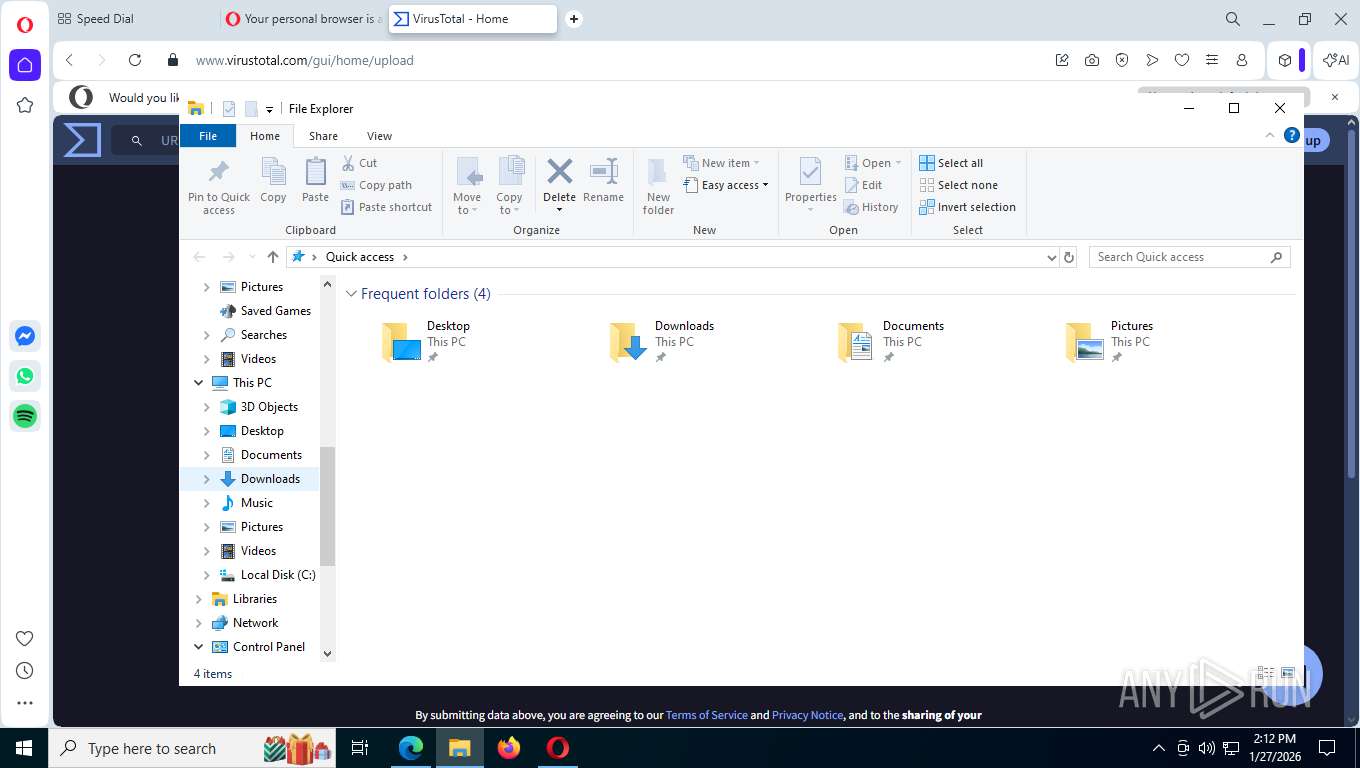Expand 3D Objects tree node
The width and height of the screenshot is (1360, 768).
(x=207, y=407)
